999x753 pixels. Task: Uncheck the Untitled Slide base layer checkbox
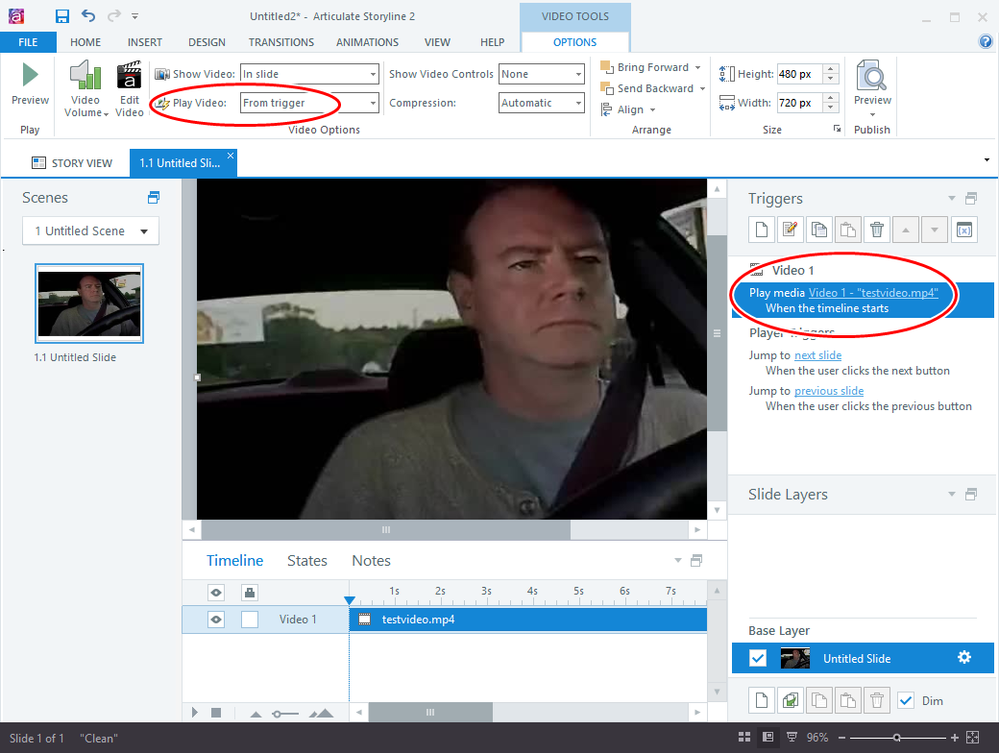coord(758,657)
